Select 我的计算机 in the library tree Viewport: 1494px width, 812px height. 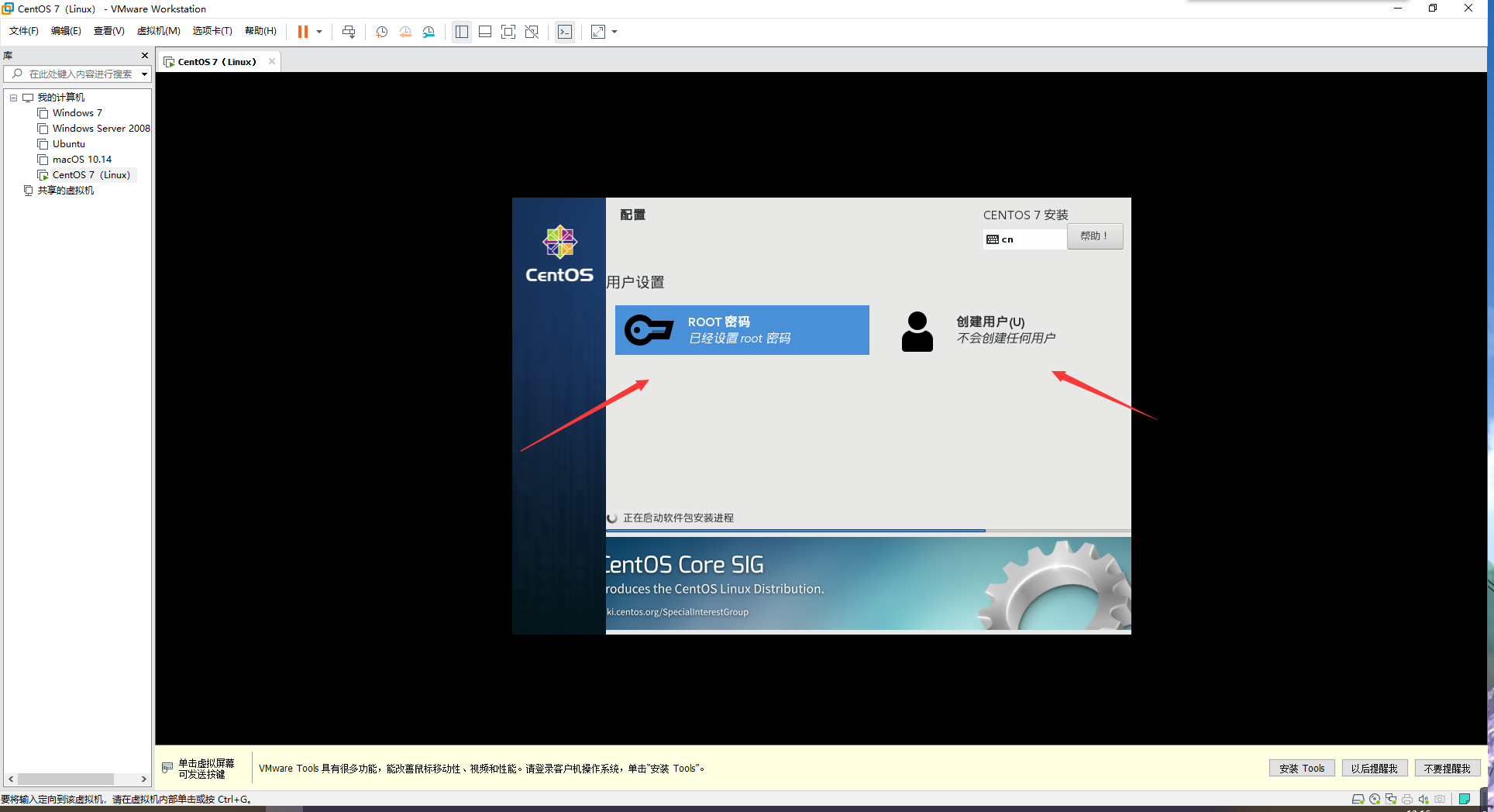61,98
